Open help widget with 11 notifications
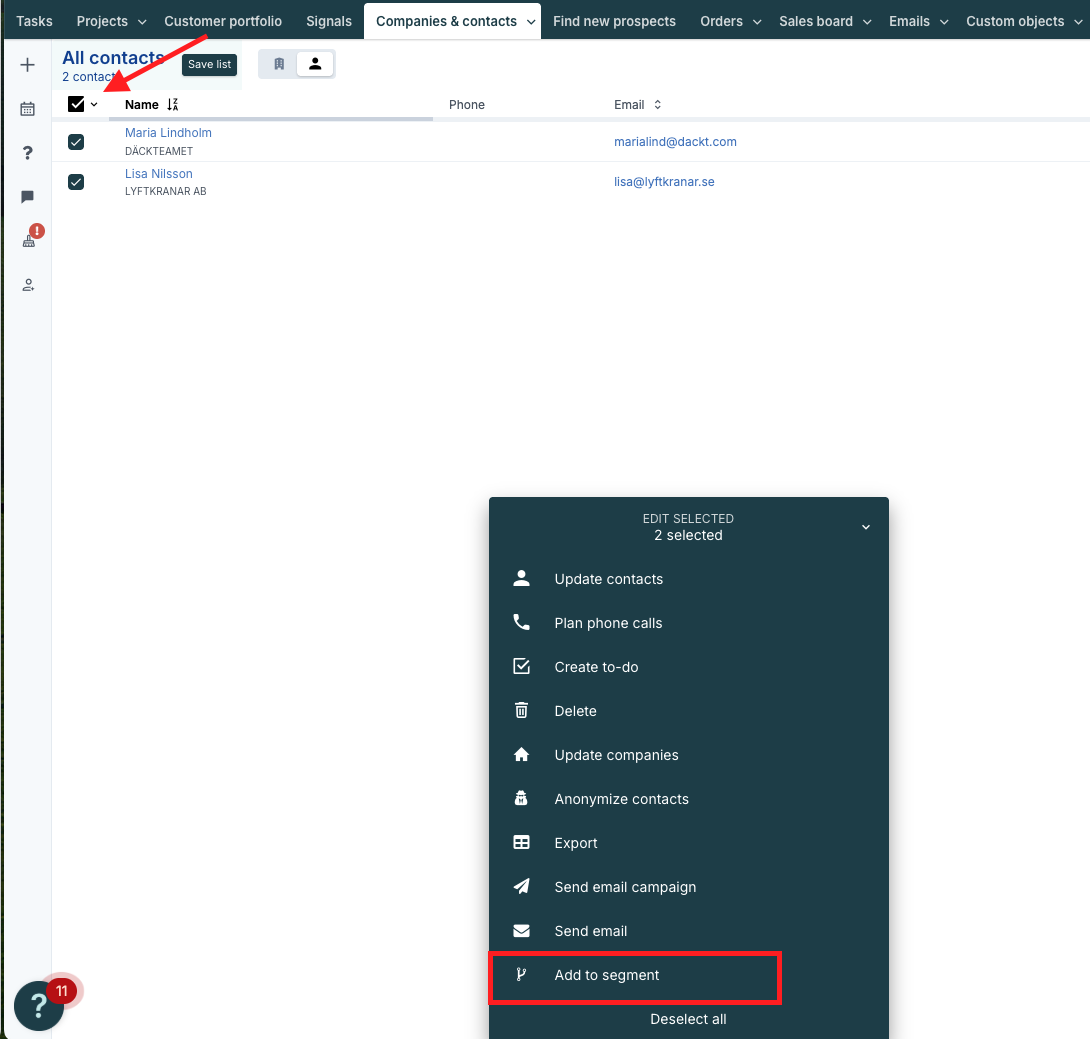 pos(40,1004)
